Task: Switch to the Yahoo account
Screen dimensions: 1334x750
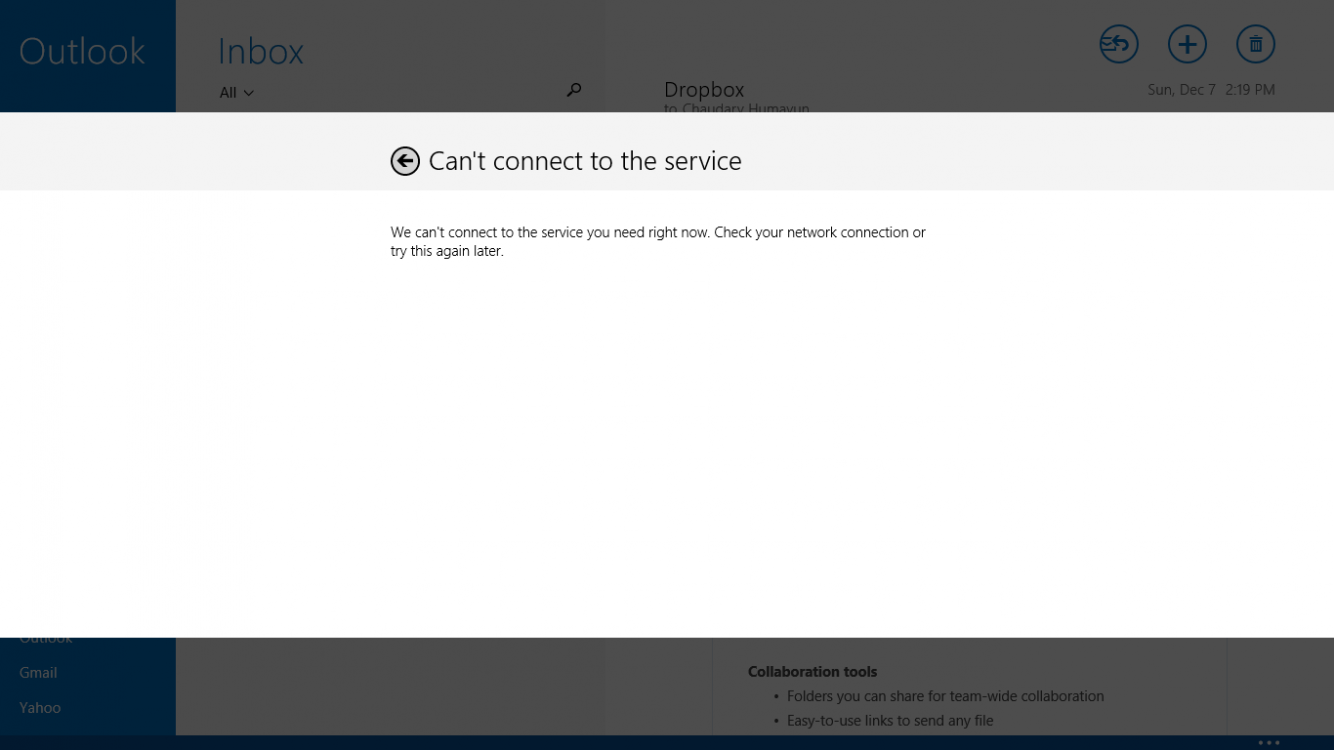Action: coord(40,708)
